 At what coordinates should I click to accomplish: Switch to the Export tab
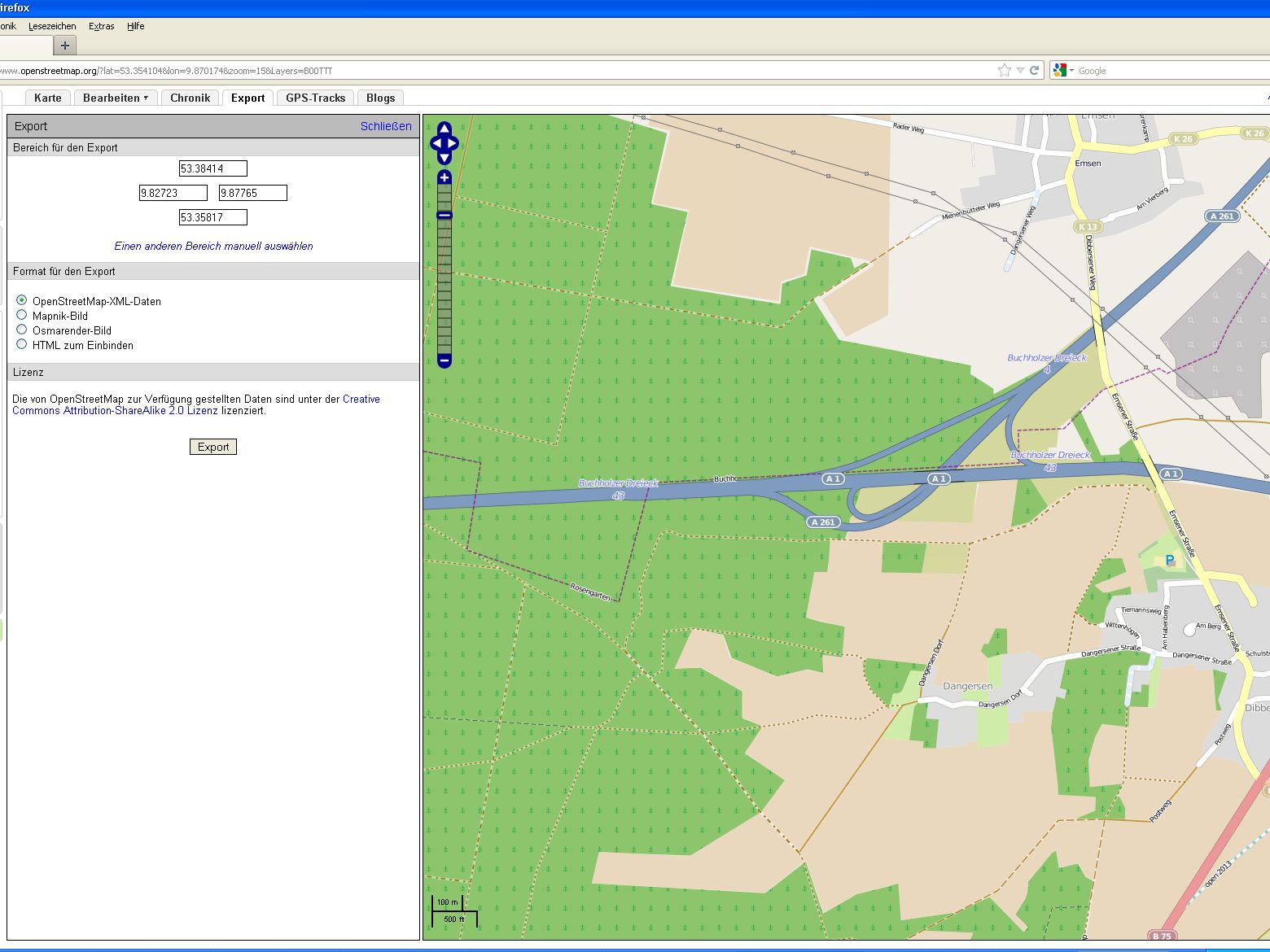[x=247, y=98]
